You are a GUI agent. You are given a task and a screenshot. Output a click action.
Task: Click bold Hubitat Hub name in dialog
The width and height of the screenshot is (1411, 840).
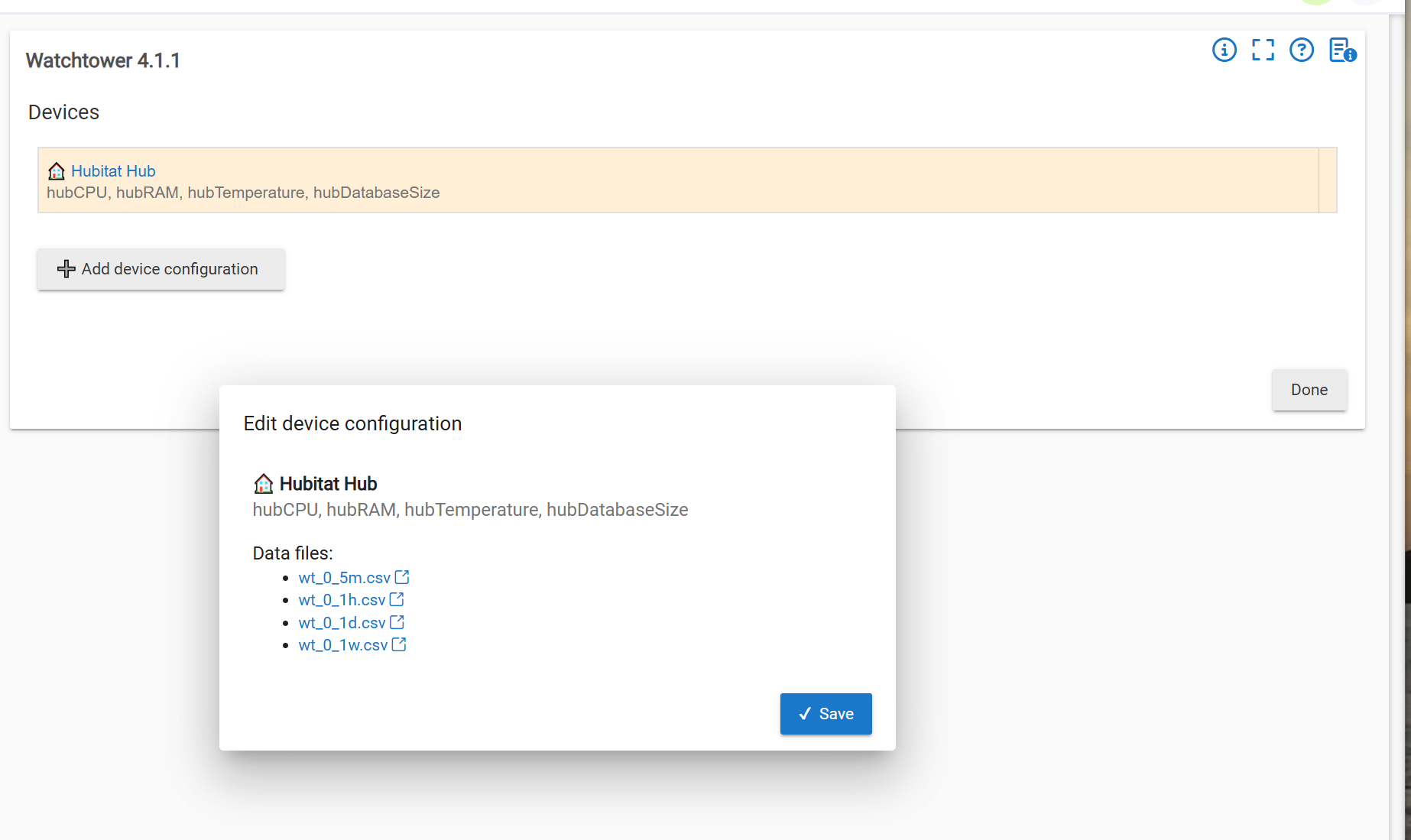(329, 484)
